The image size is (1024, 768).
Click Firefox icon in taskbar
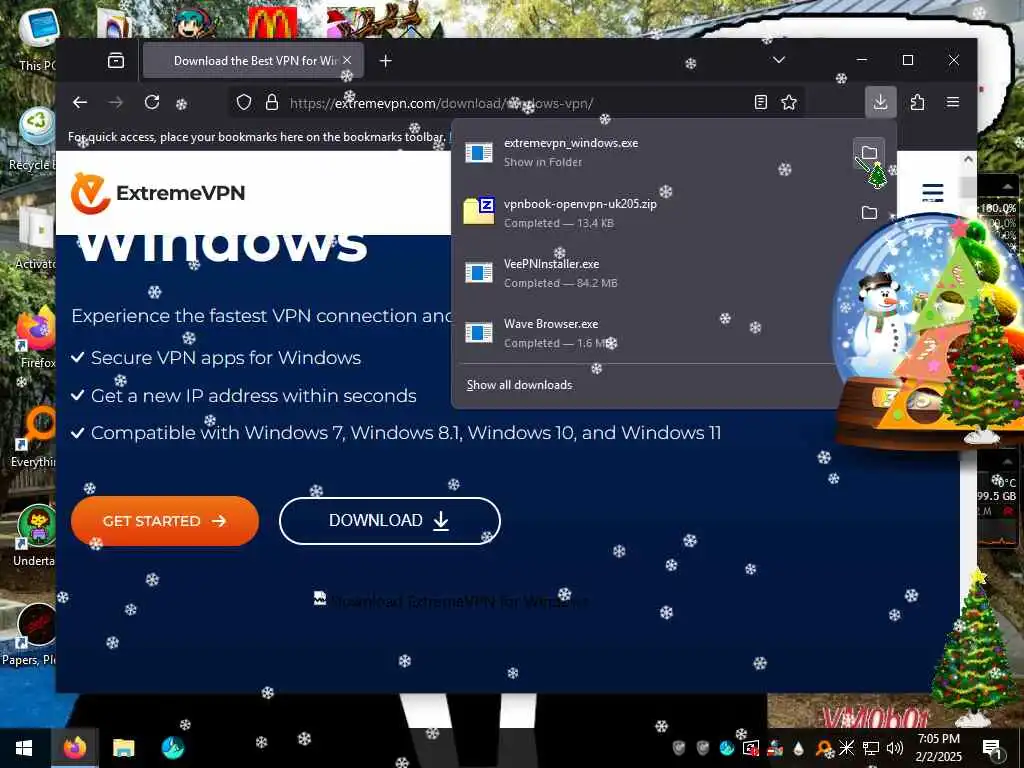[x=74, y=748]
